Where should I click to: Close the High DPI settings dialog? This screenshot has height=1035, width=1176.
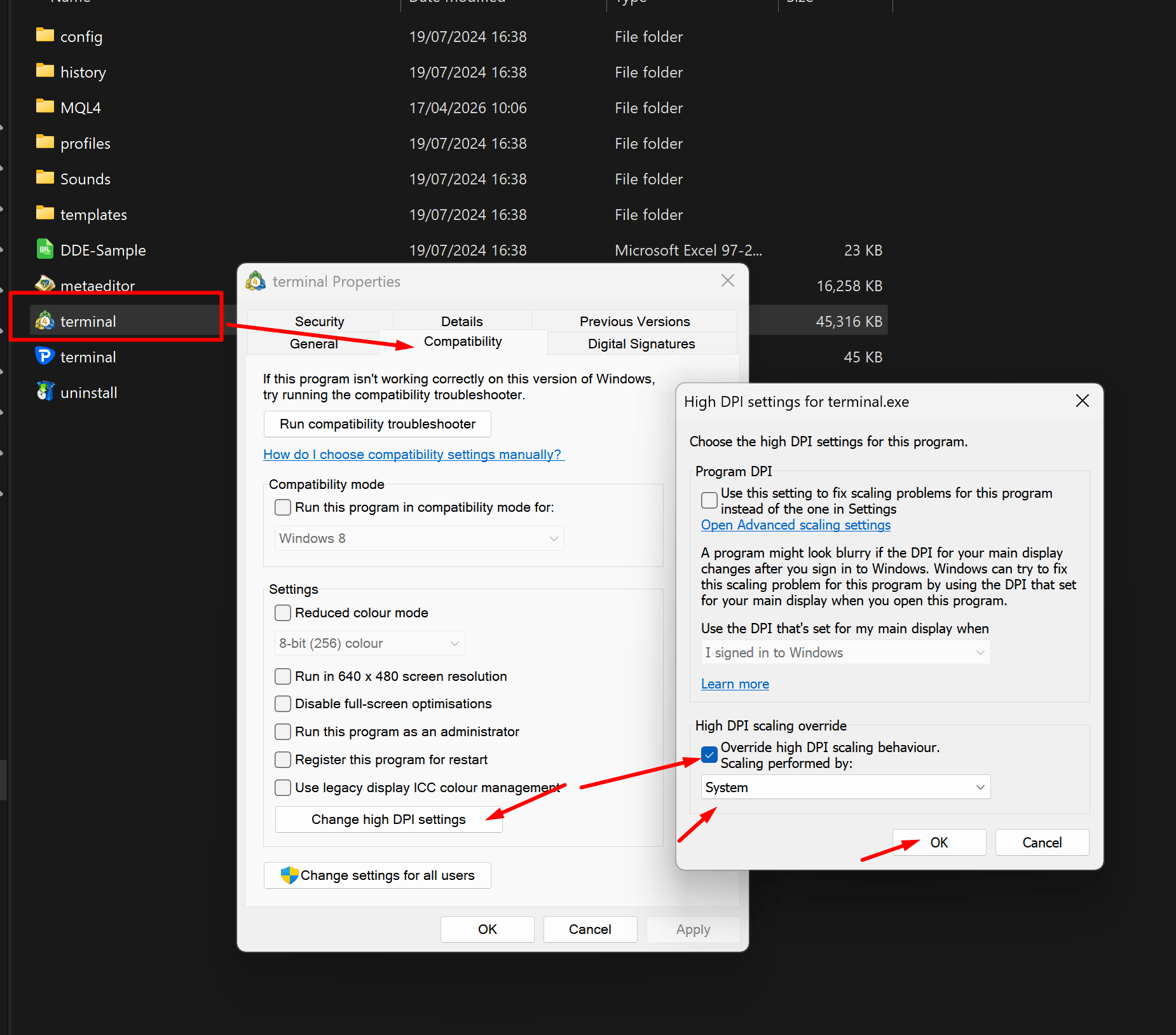point(1083,401)
